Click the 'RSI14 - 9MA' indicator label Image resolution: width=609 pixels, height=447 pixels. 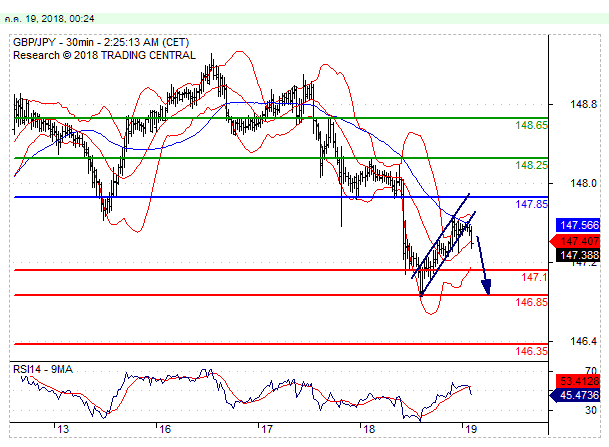click(x=43, y=369)
